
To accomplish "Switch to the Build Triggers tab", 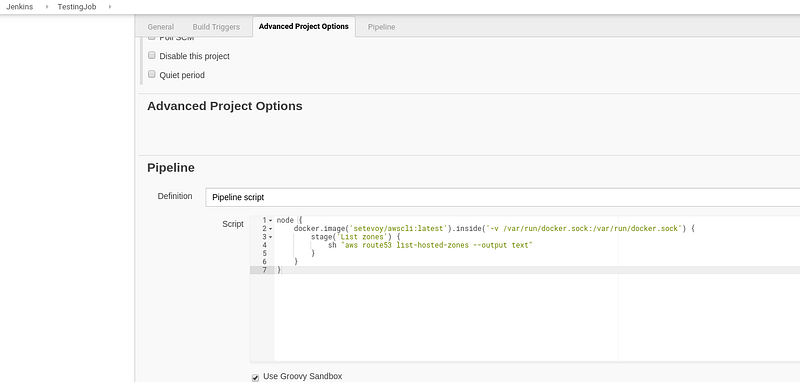I will tap(216, 27).
